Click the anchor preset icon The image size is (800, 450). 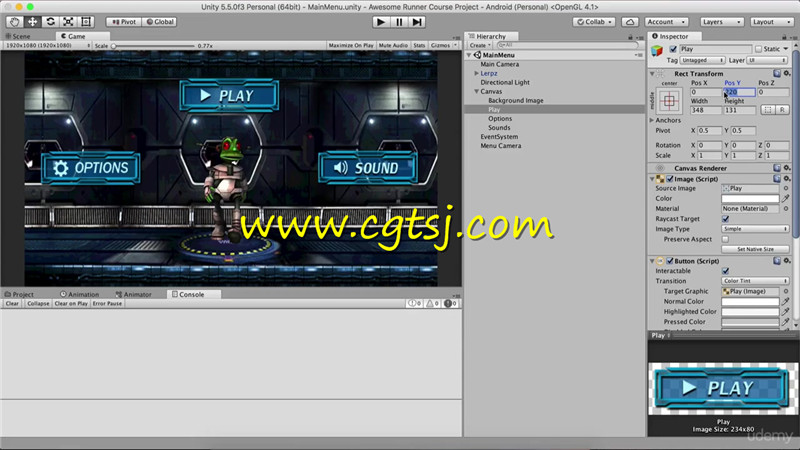point(669,101)
